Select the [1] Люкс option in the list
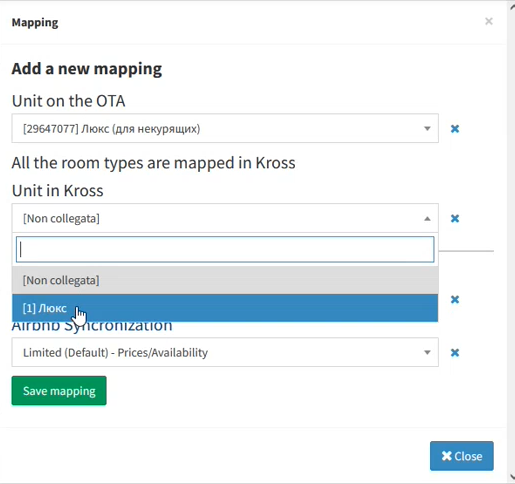Image resolution: width=515 pixels, height=484 pixels. click(x=225, y=308)
